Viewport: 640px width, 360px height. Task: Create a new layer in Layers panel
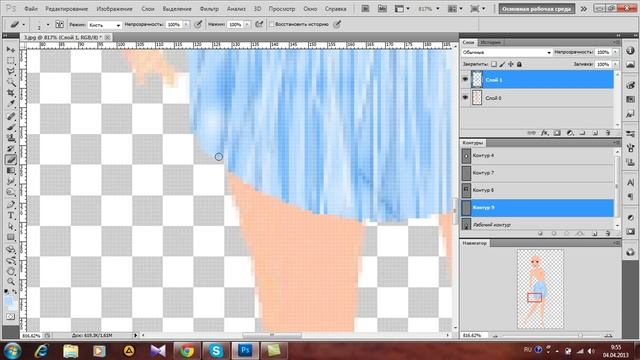point(595,133)
